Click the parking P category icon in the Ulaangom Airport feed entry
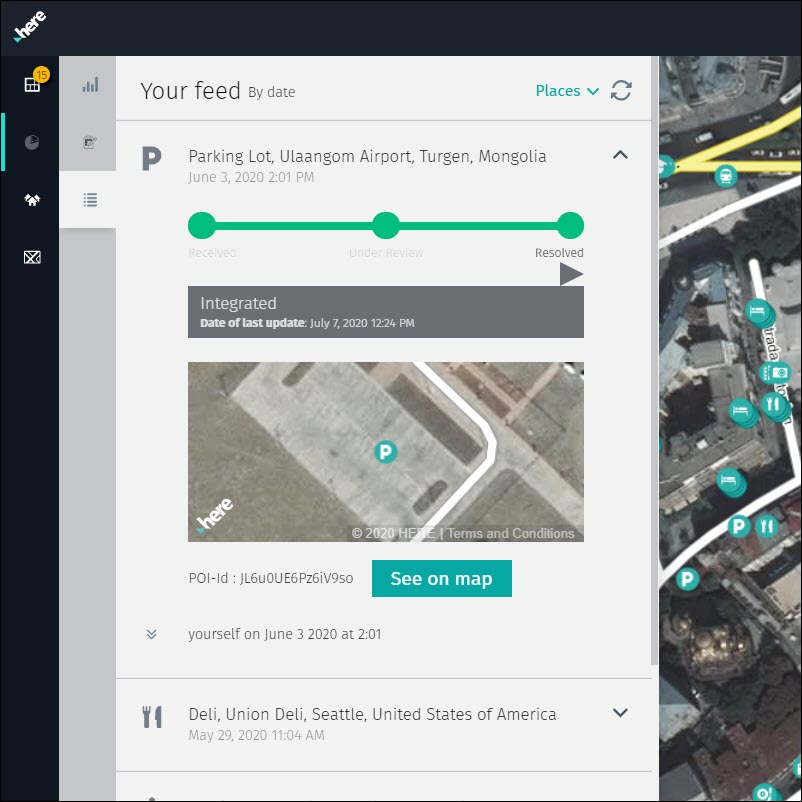The image size is (802, 802). click(151, 159)
